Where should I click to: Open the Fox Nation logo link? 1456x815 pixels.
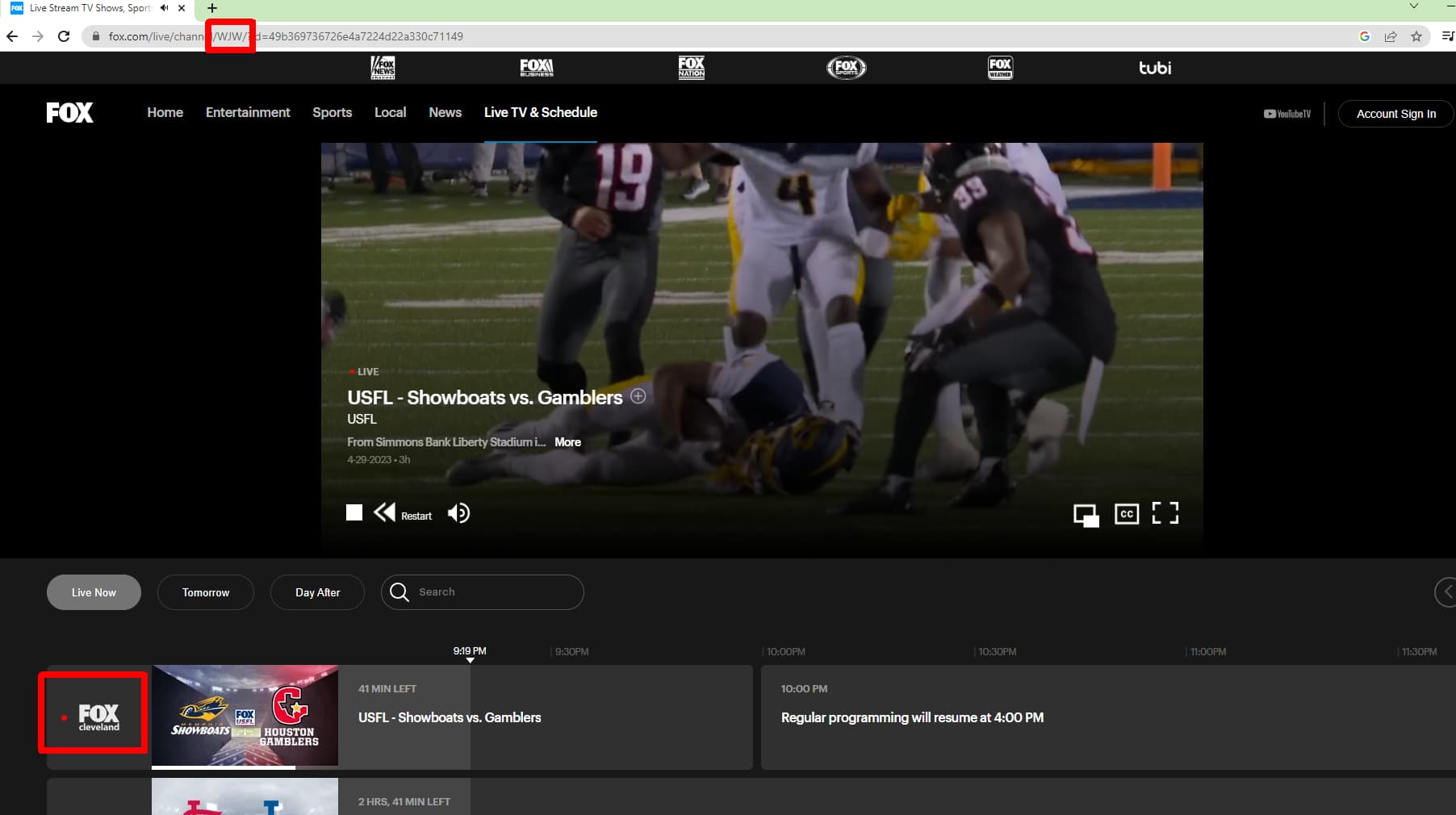click(691, 68)
